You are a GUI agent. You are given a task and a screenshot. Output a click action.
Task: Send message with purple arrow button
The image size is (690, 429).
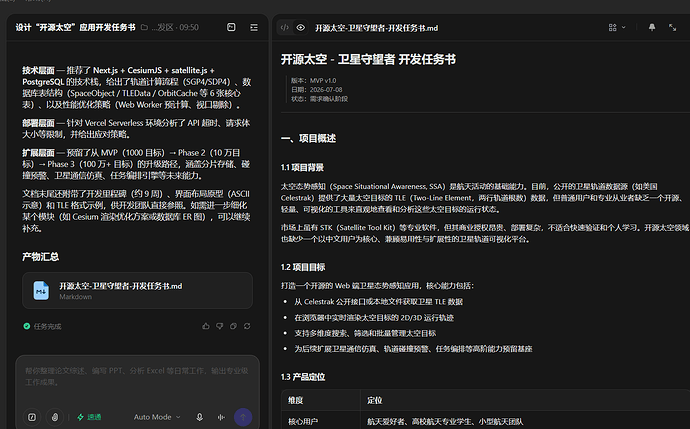(x=243, y=417)
